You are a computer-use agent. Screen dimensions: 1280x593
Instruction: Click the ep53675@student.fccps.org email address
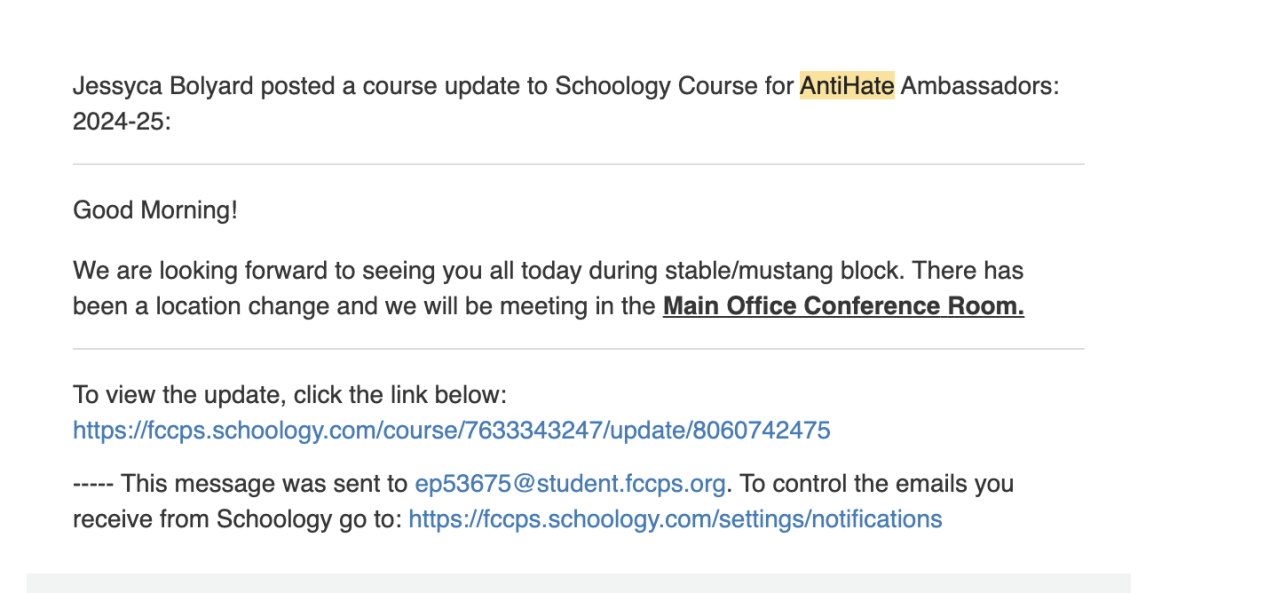(569, 484)
